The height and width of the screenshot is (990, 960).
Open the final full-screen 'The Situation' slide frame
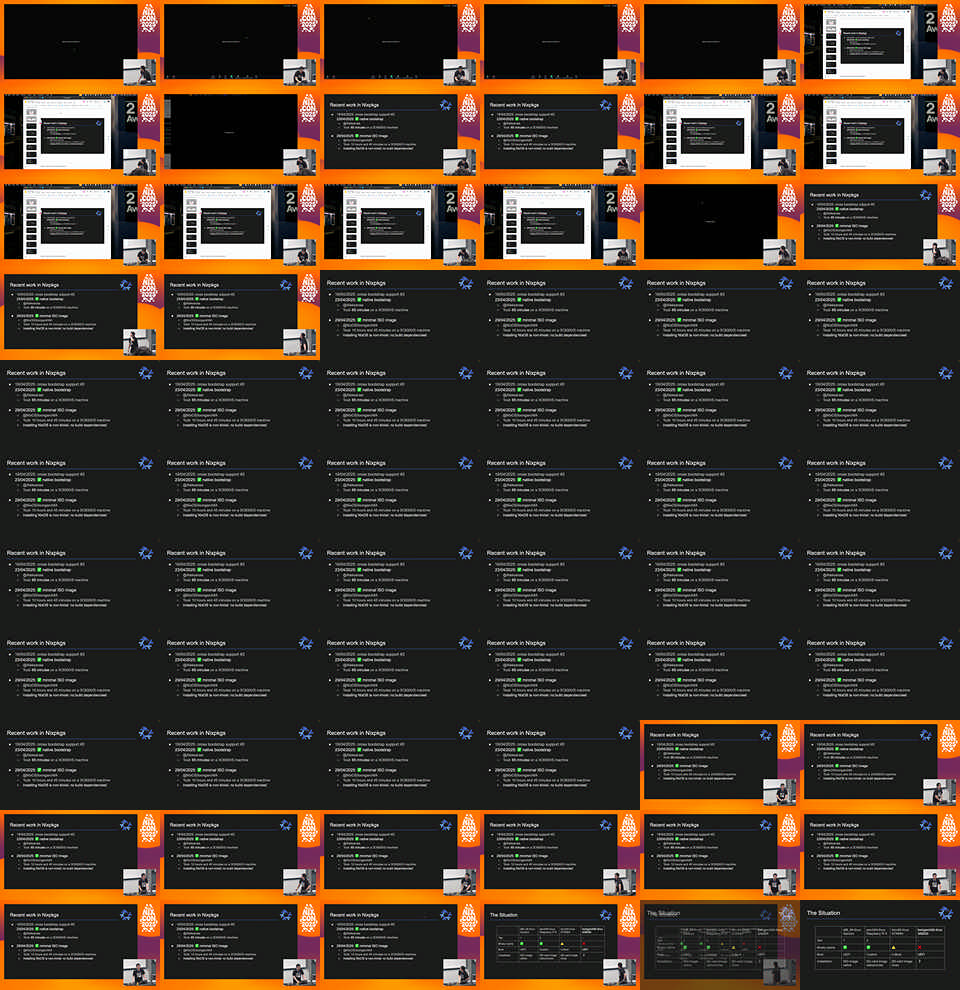[x=880, y=945]
